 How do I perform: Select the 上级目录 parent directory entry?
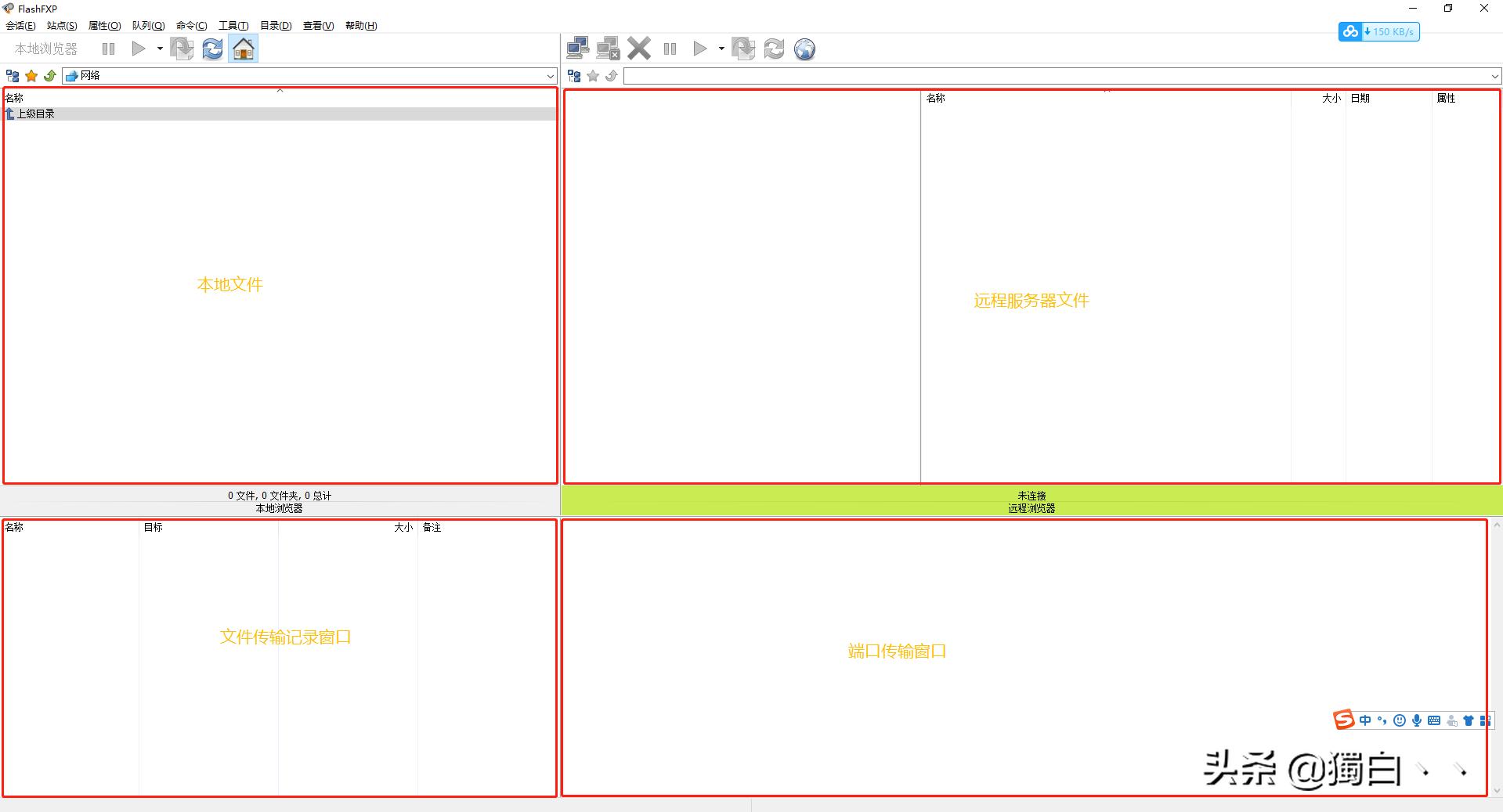[280, 114]
